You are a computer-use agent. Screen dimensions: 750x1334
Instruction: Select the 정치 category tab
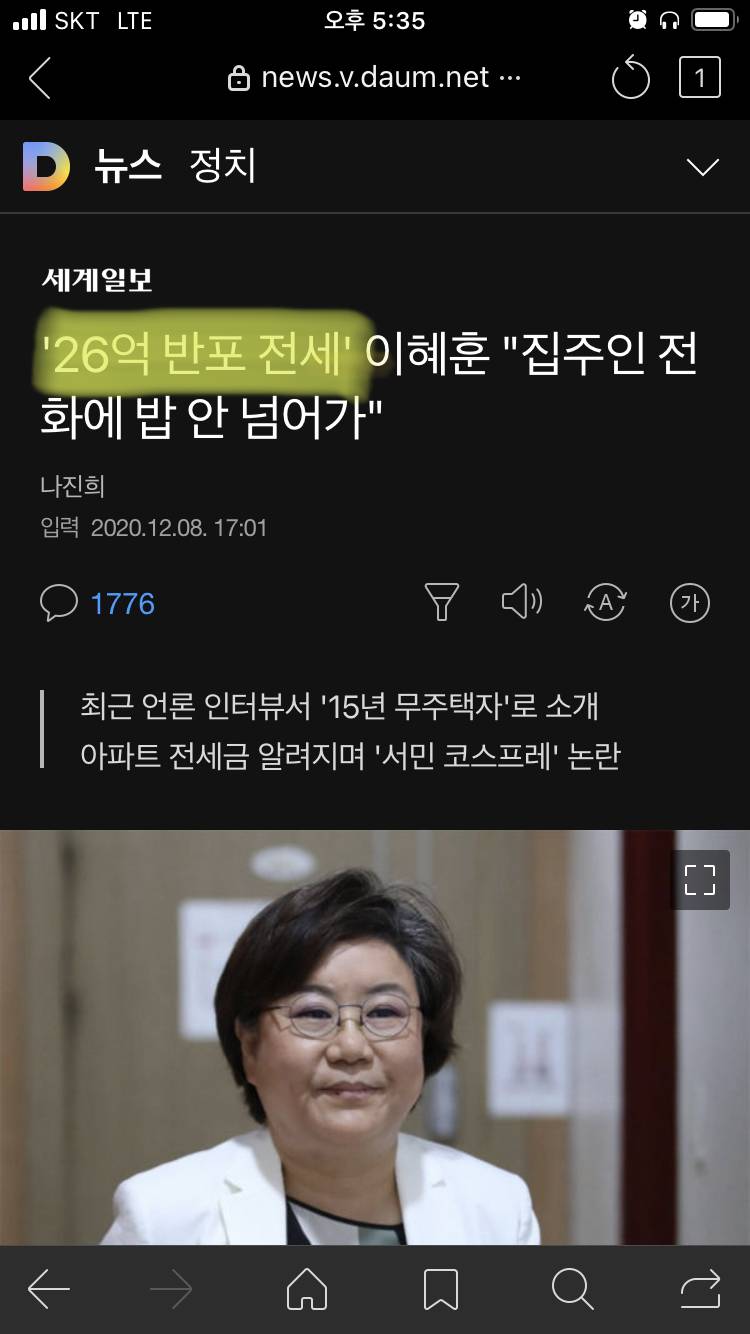(x=223, y=166)
